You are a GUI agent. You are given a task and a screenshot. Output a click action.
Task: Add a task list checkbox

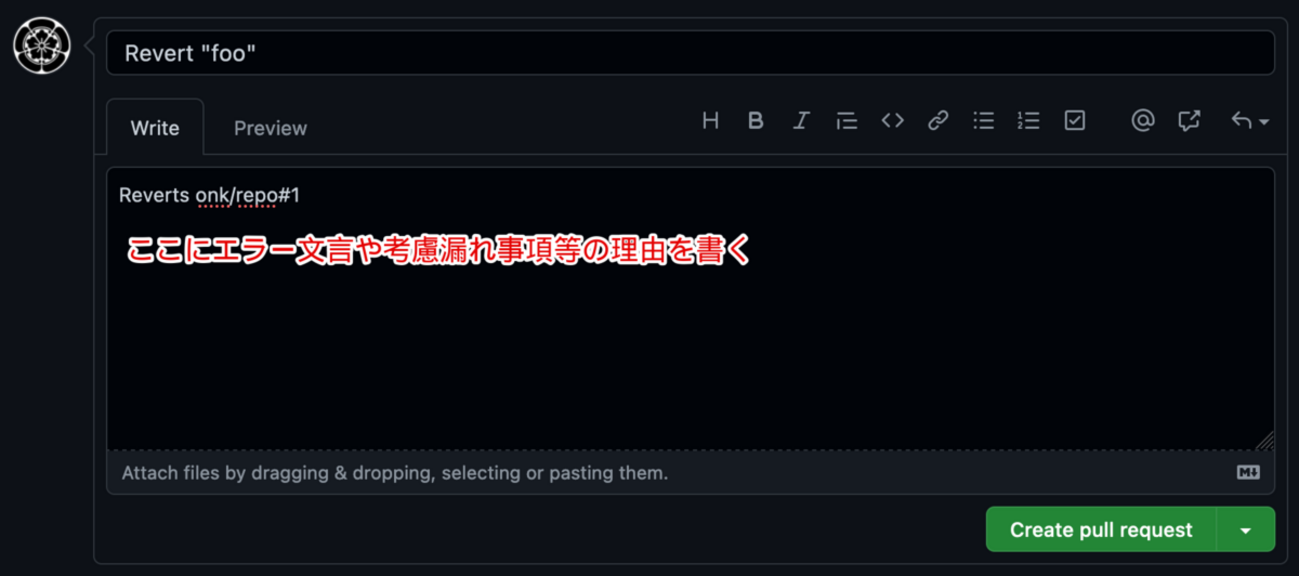[x=1075, y=121]
